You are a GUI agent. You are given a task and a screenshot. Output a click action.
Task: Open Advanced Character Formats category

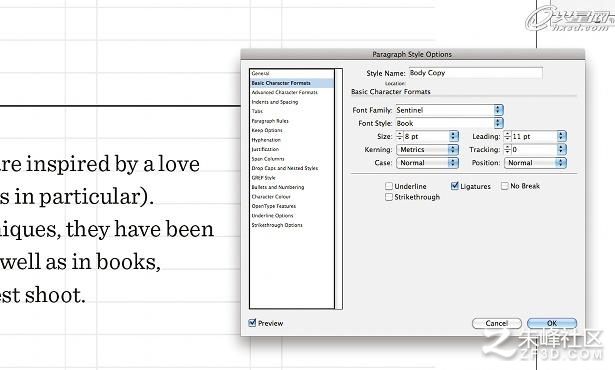click(284, 93)
